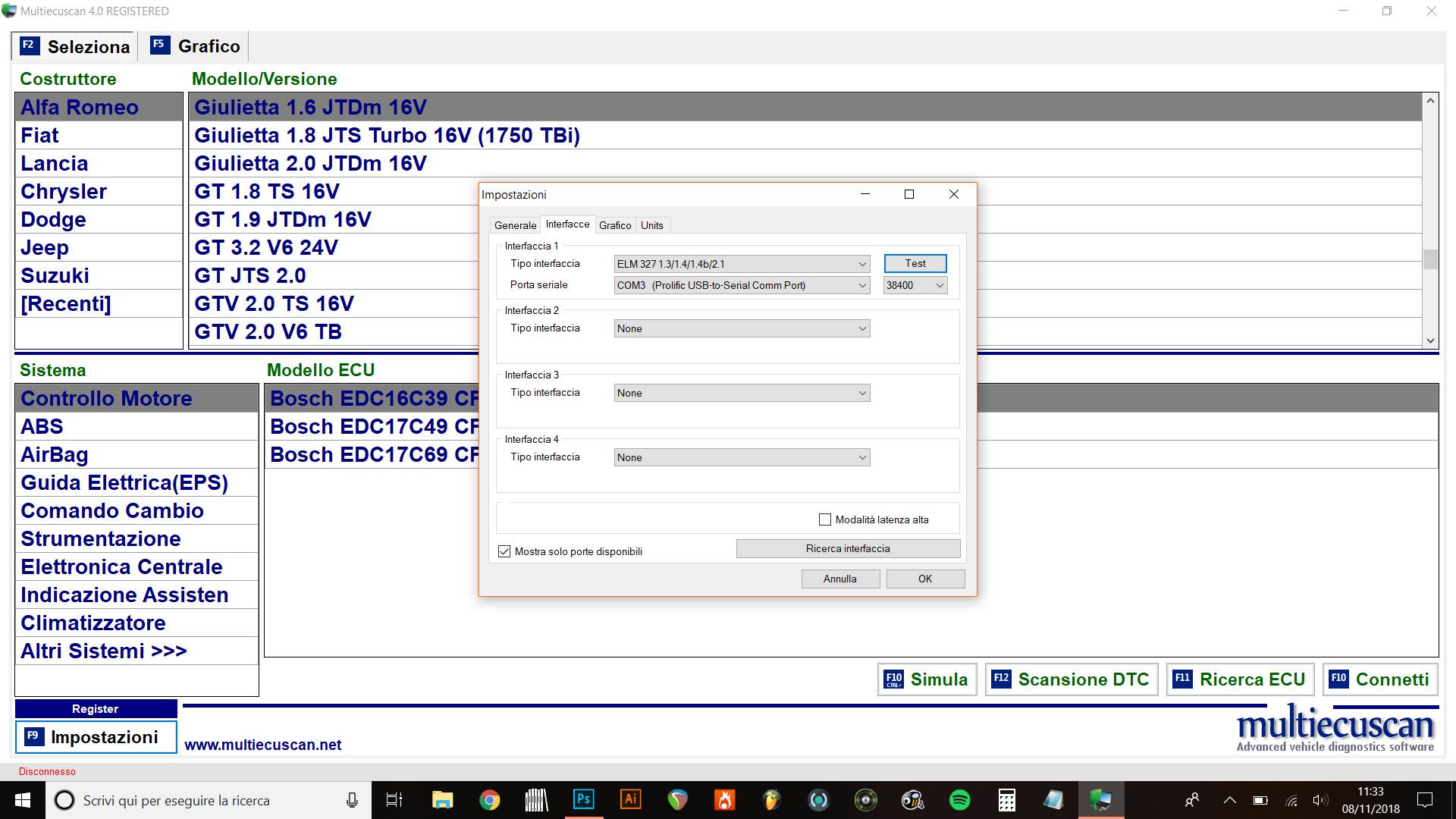Click the Ricerca ECU button
Viewport: 1456px width, 819px height.
coord(1240,679)
